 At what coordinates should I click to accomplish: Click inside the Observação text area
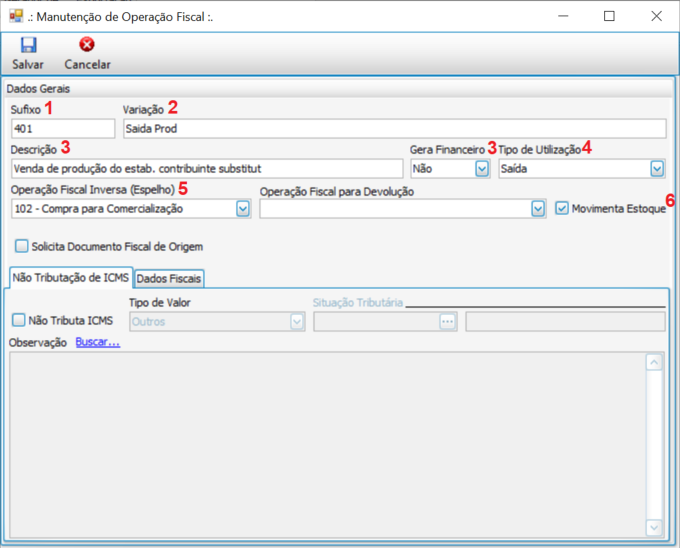click(327, 445)
